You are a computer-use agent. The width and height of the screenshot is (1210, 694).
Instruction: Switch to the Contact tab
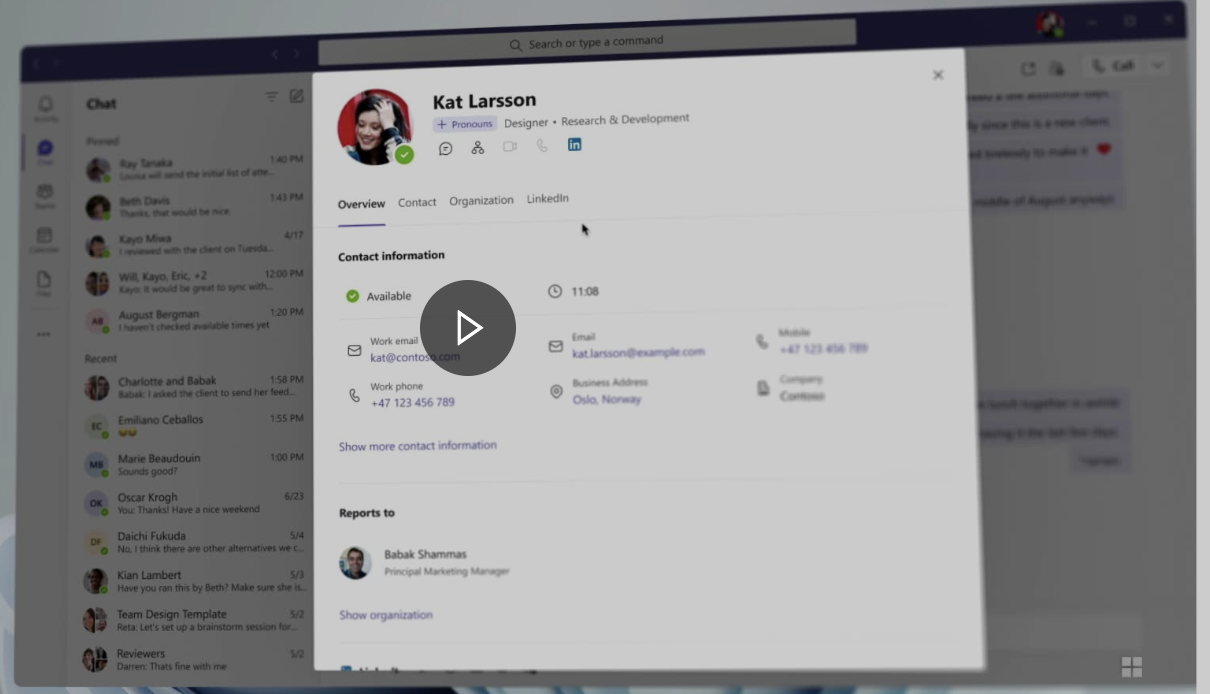(x=417, y=202)
